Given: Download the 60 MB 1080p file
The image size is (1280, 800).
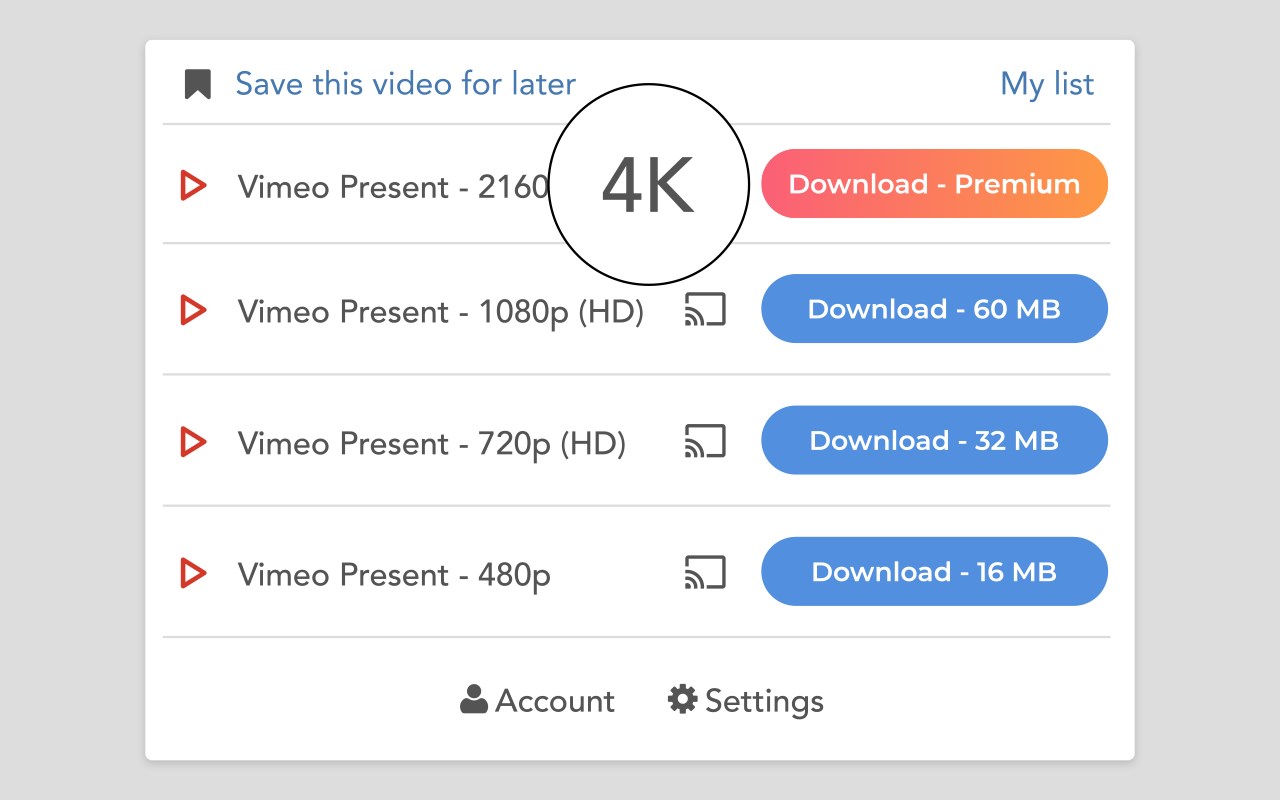Looking at the screenshot, I should (934, 309).
